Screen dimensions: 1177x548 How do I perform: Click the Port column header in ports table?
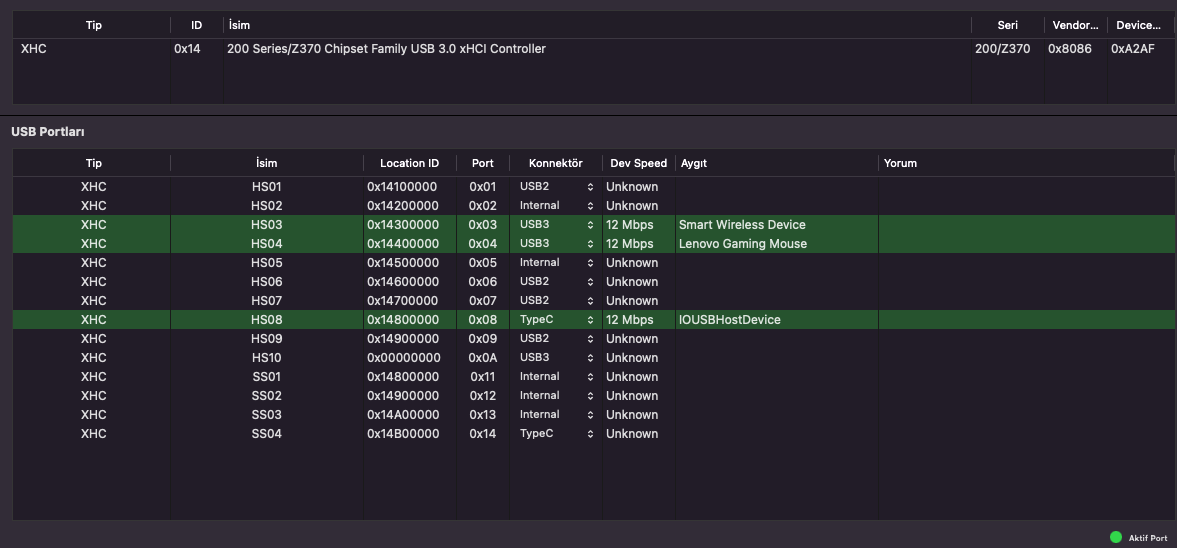tap(482, 163)
